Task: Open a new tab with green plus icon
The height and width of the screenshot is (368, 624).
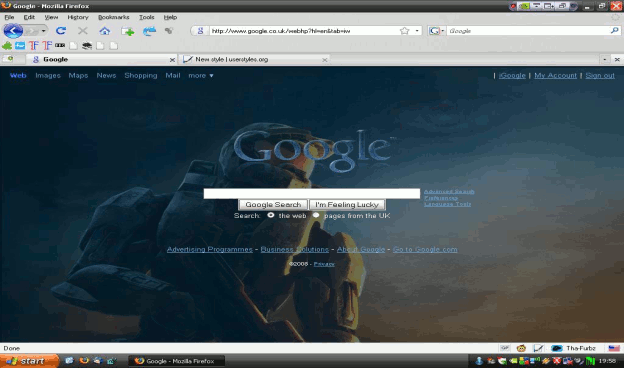Action: (x=127, y=31)
